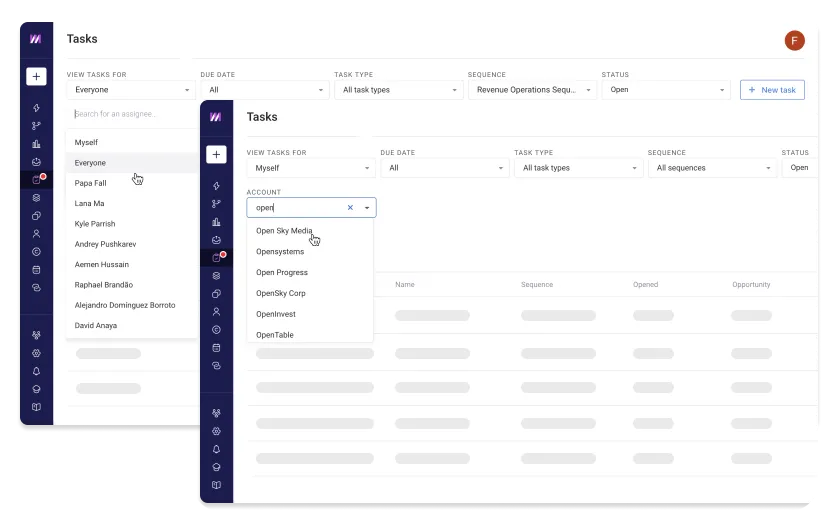Click the circled C icon in the front window sidebar

tap(216, 330)
